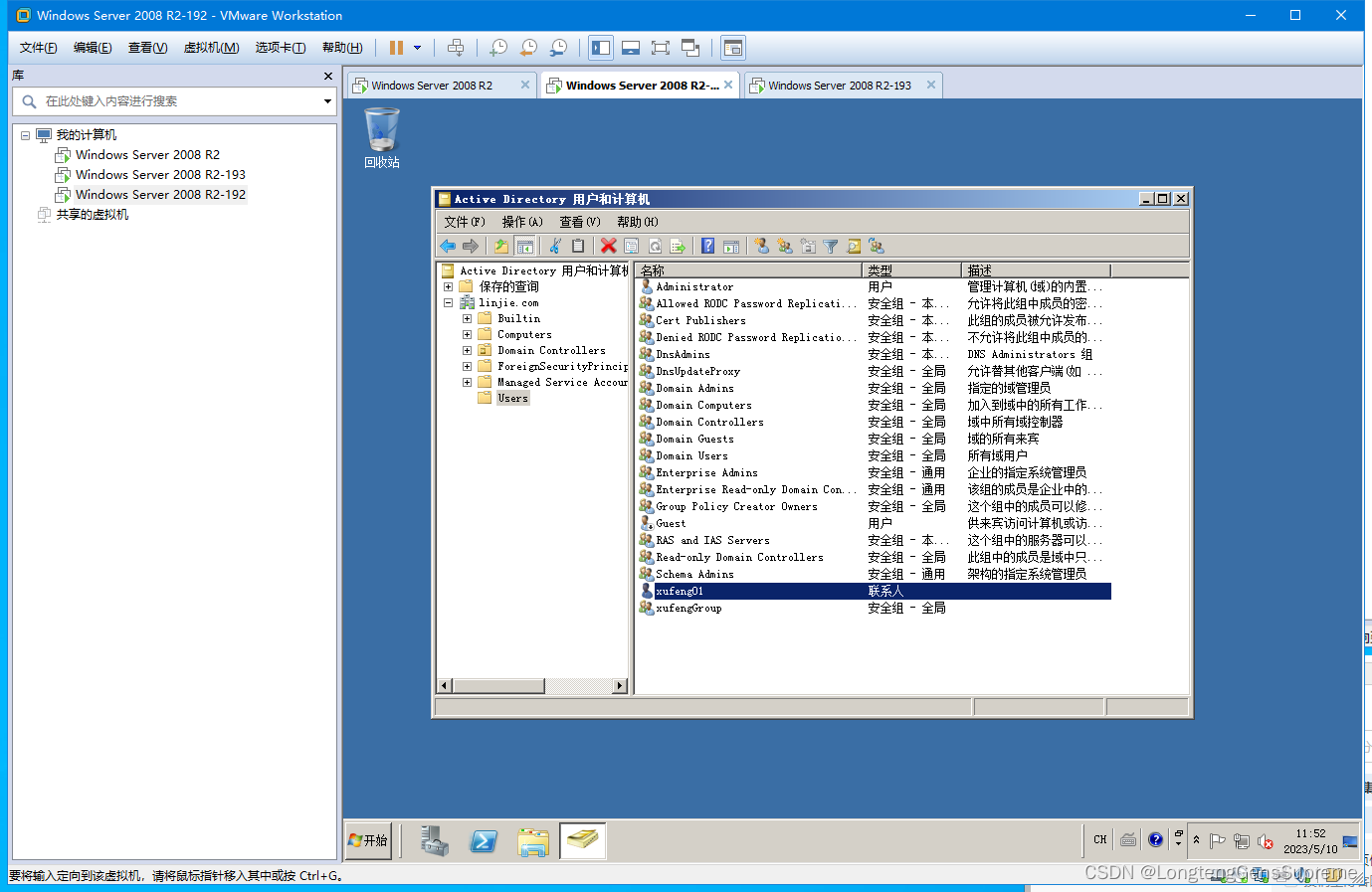Viewport: 1372px width, 892px height.
Task: Click the CH language bar indicator
Action: pos(1100,840)
